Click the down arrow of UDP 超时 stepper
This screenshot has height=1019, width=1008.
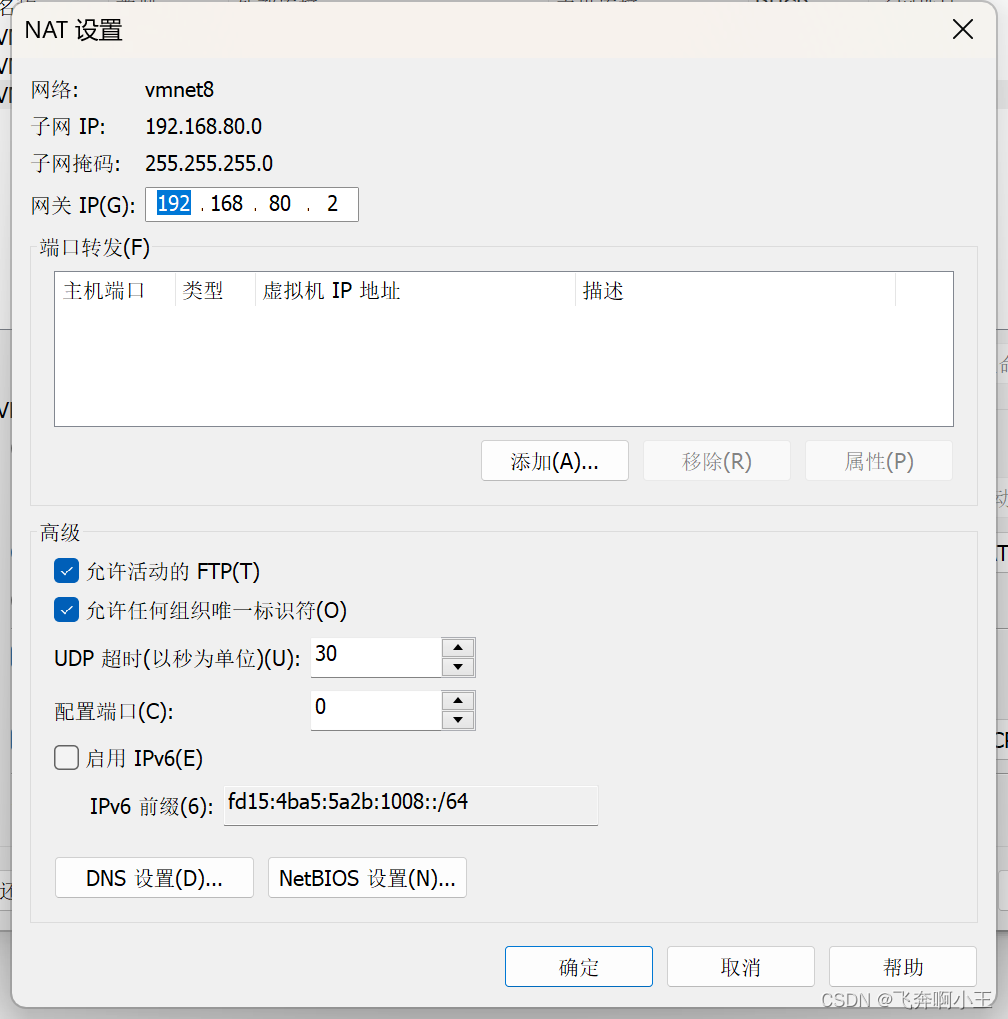click(x=458, y=665)
